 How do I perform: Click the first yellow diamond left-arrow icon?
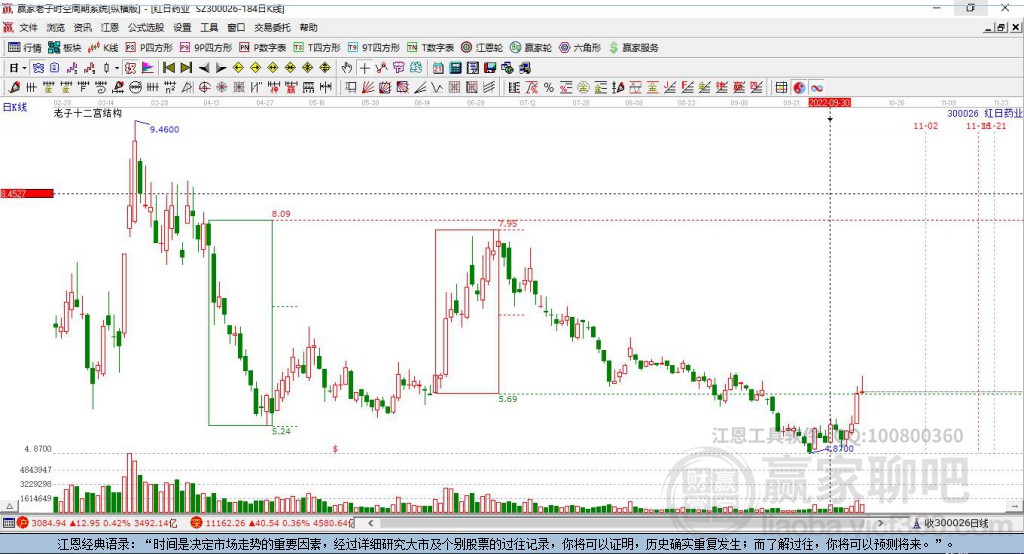pyautogui.click(x=238, y=68)
